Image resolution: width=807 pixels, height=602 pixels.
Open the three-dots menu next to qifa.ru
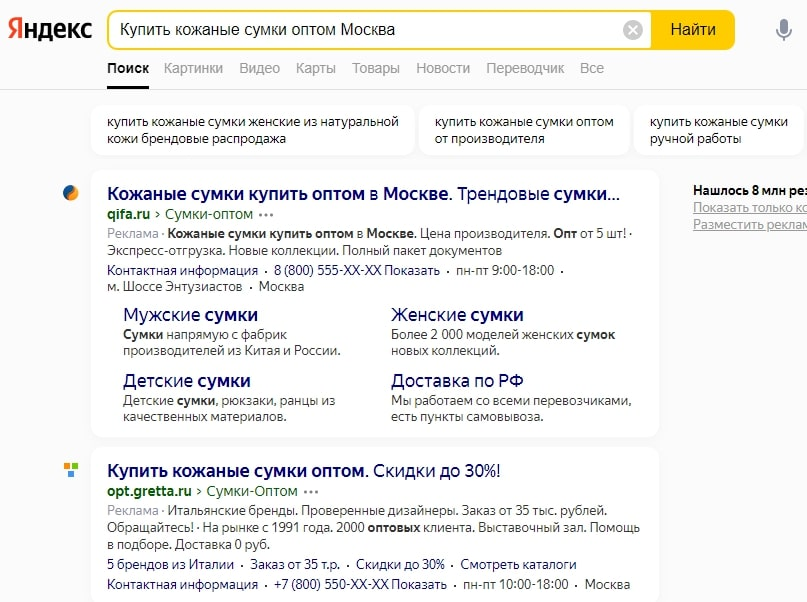point(266,215)
